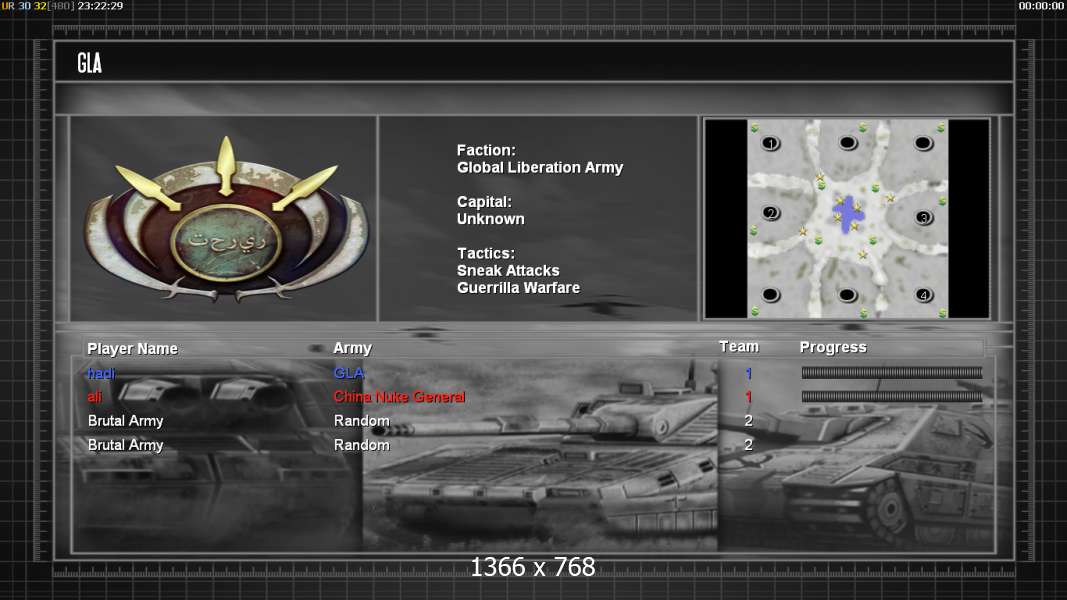This screenshot has width=1067, height=600.
Task: Click the "Player Name" column header
Action: point(132,349)
